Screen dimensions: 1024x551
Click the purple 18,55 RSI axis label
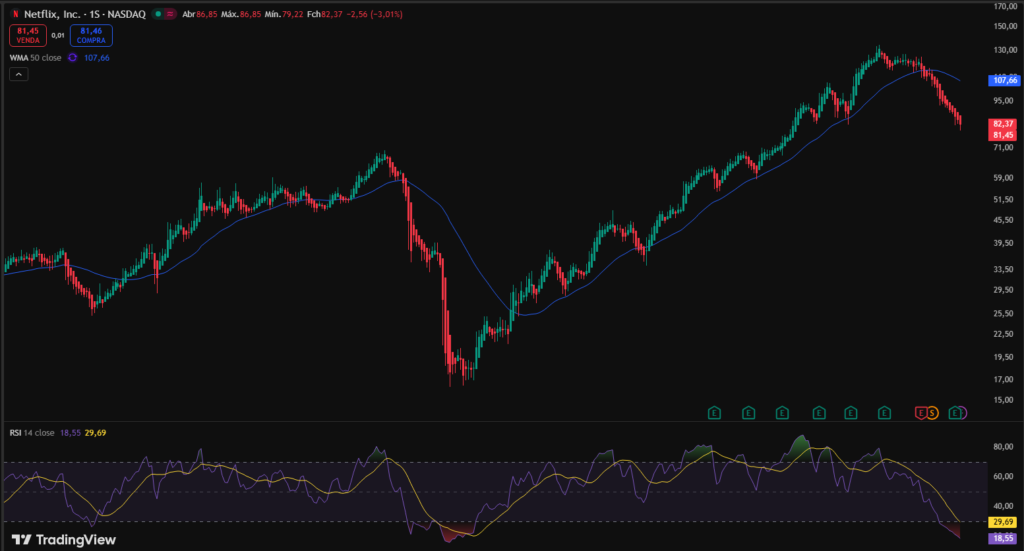[1003, 539]
